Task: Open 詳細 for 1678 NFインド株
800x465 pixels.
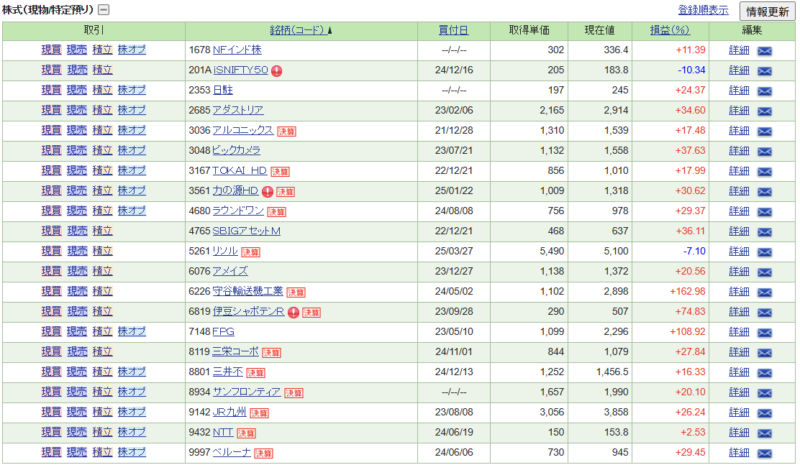Action: [739, 50]
